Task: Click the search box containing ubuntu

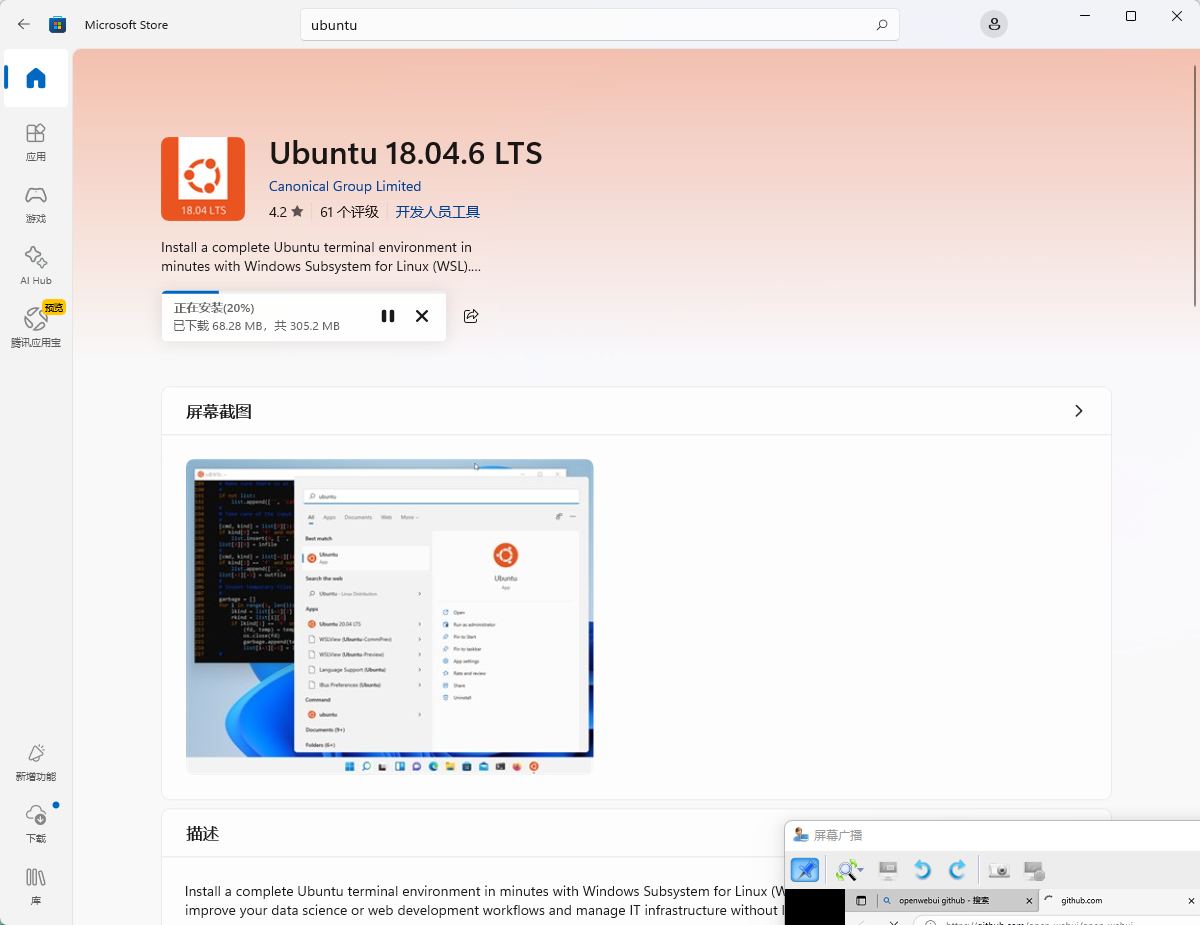Action: click(600, 25)
